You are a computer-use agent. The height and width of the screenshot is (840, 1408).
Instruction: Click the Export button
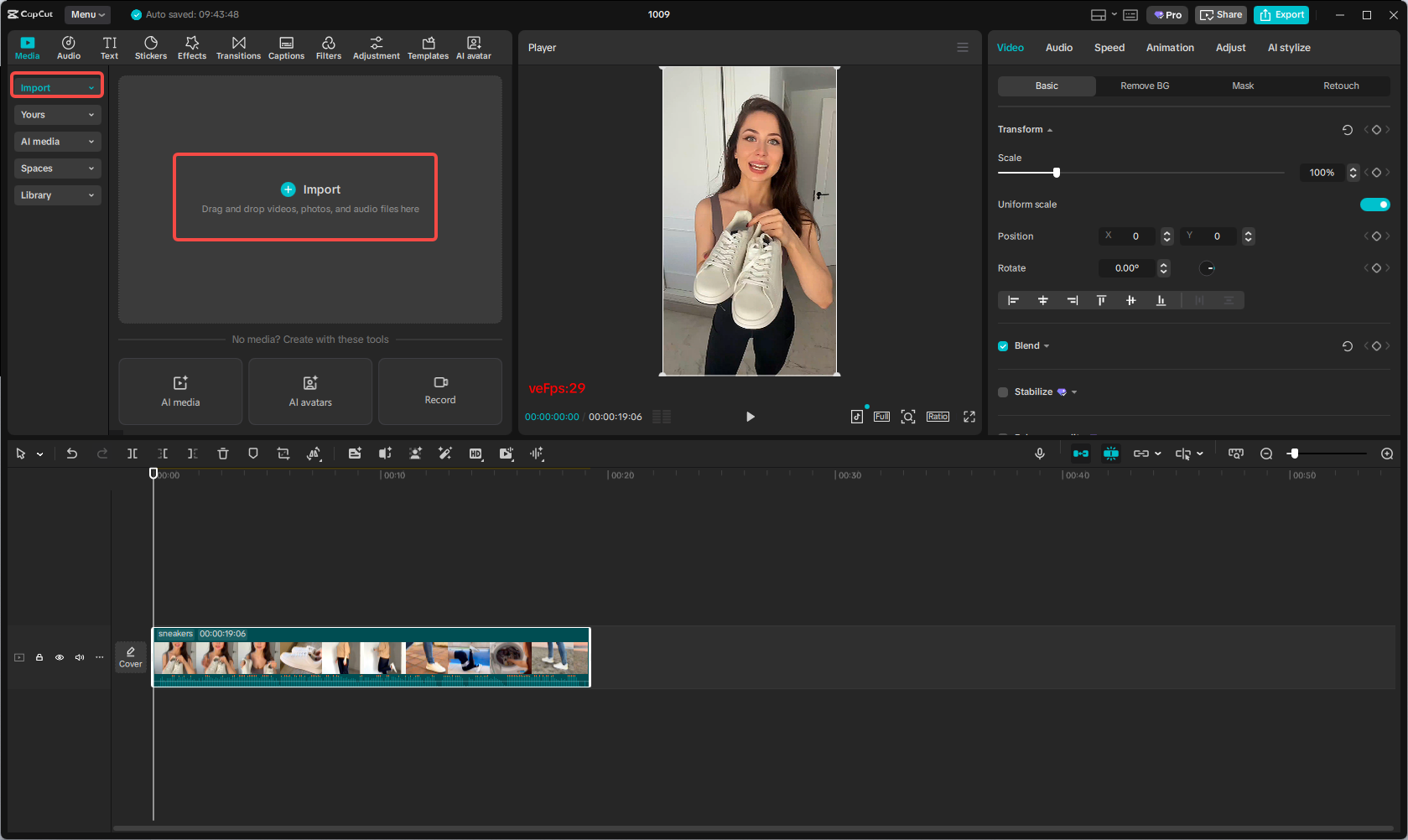(x=1281, y=14)
